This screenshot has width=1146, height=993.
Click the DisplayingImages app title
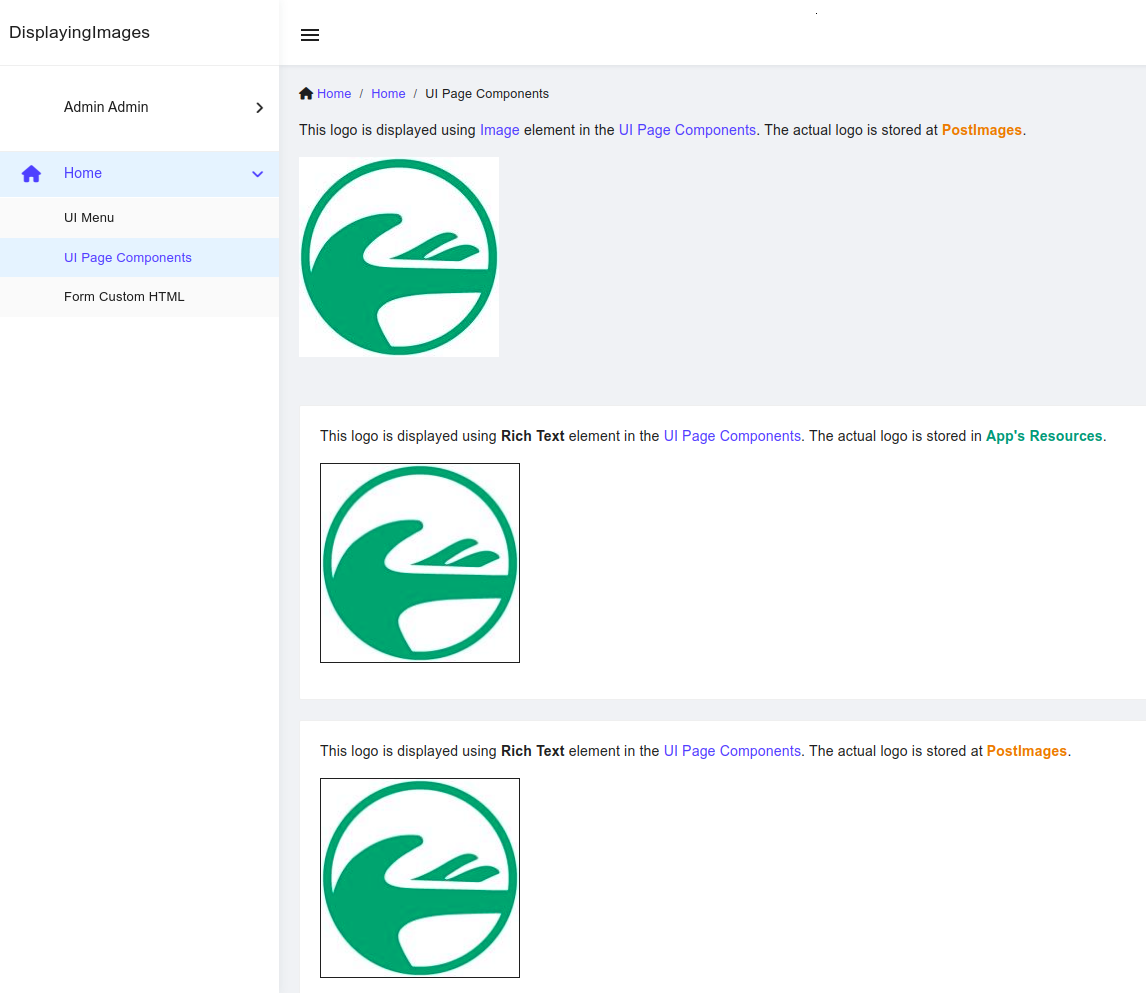point(79,32)
